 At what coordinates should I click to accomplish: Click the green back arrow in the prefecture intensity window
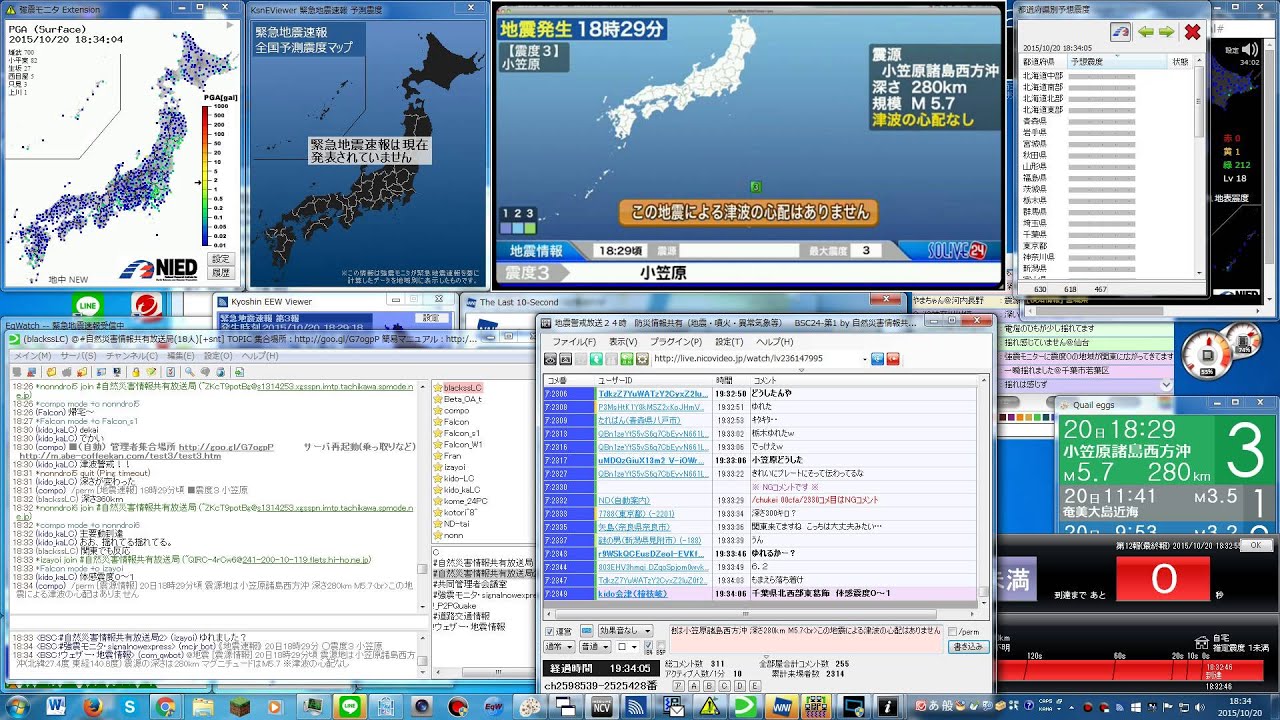tap(1146, 32)
